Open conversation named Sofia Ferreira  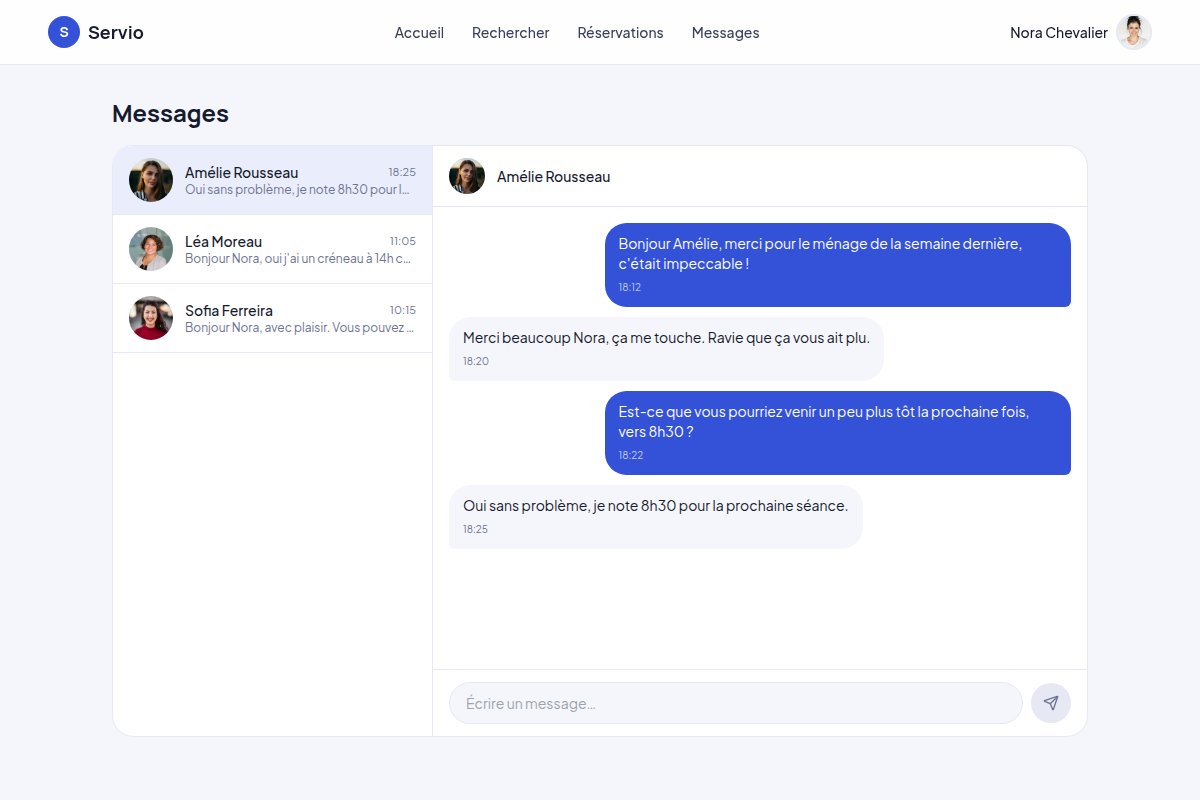[x=273, y=318]
